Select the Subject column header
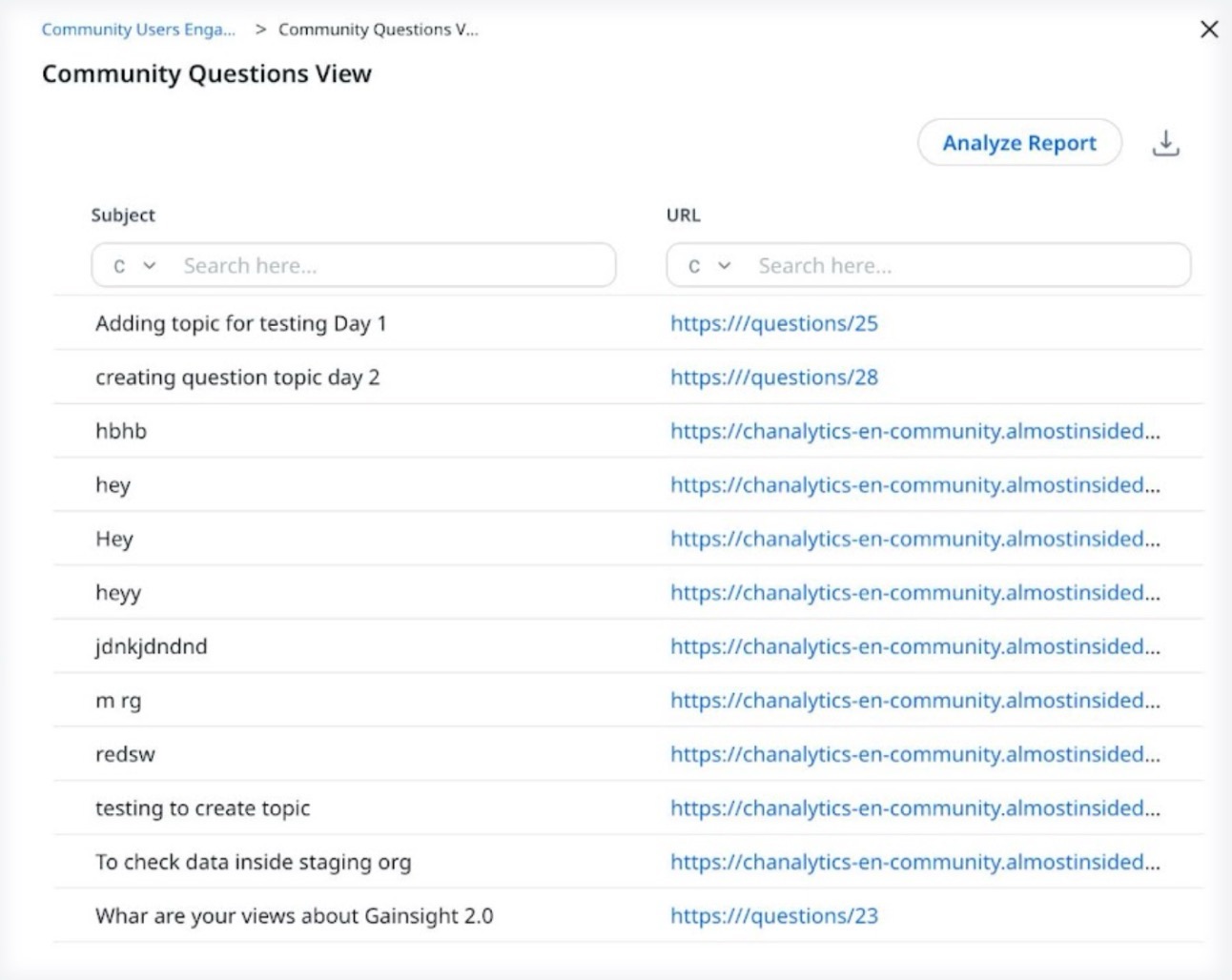The image size is (1232, 980). [124, 214]
